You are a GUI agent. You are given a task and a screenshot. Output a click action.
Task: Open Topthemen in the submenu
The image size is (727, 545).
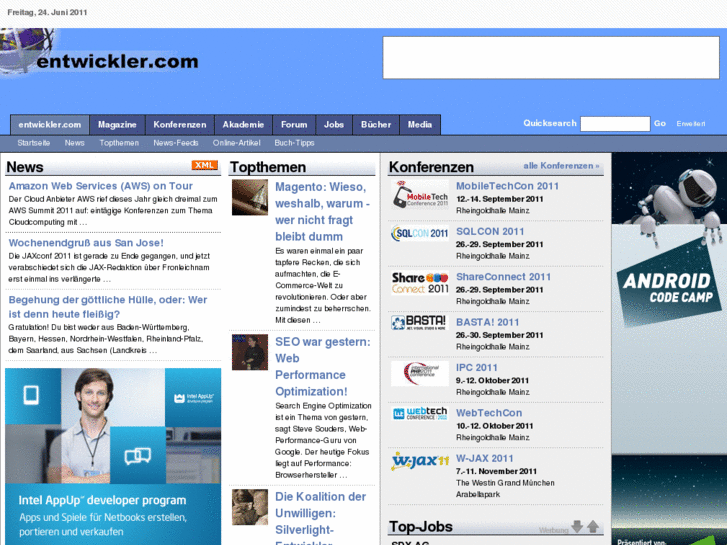pyautogui.click(x=119, y=143)
